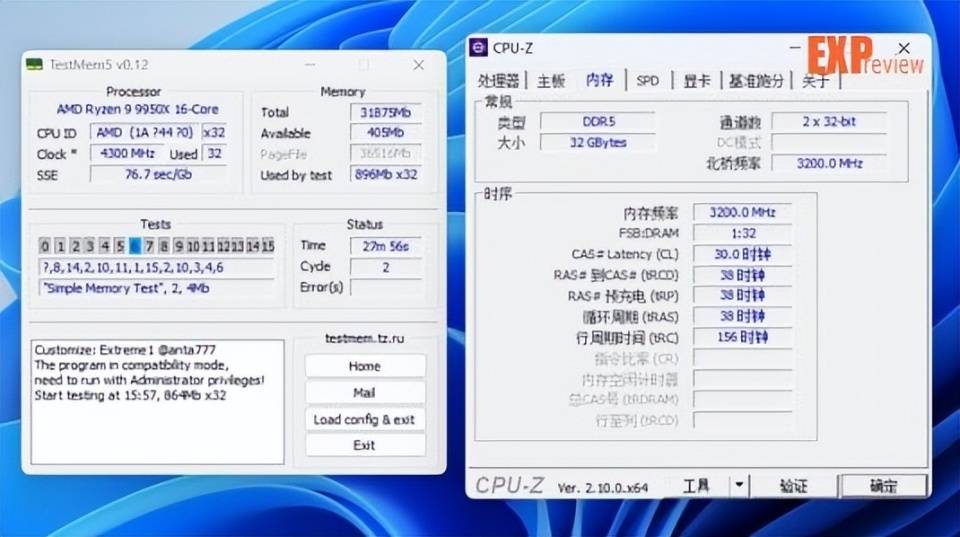Open the 关于 tab in CPU-Z
The height and width of the screenshot is (537, 960).
click(815, 80)
